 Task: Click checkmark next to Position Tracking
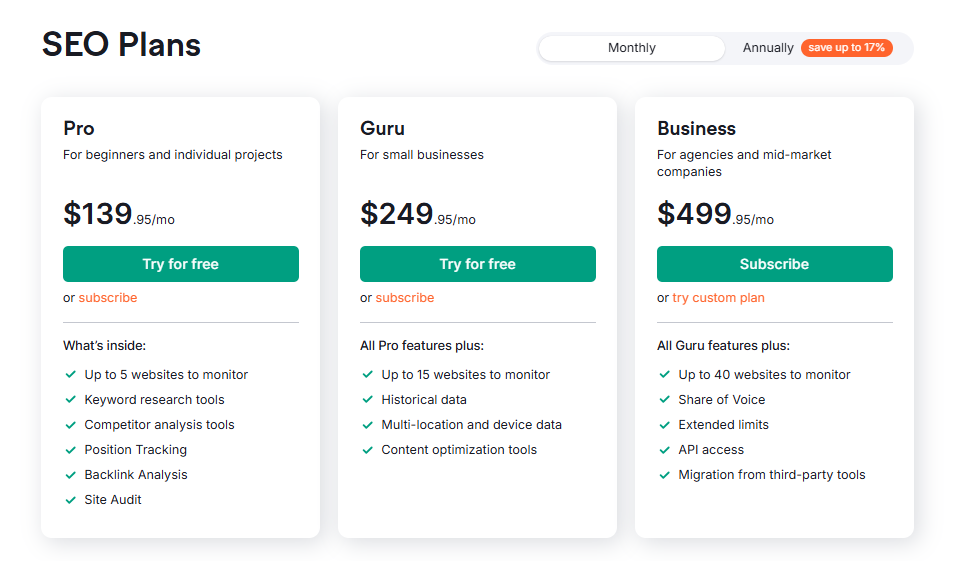71,450
